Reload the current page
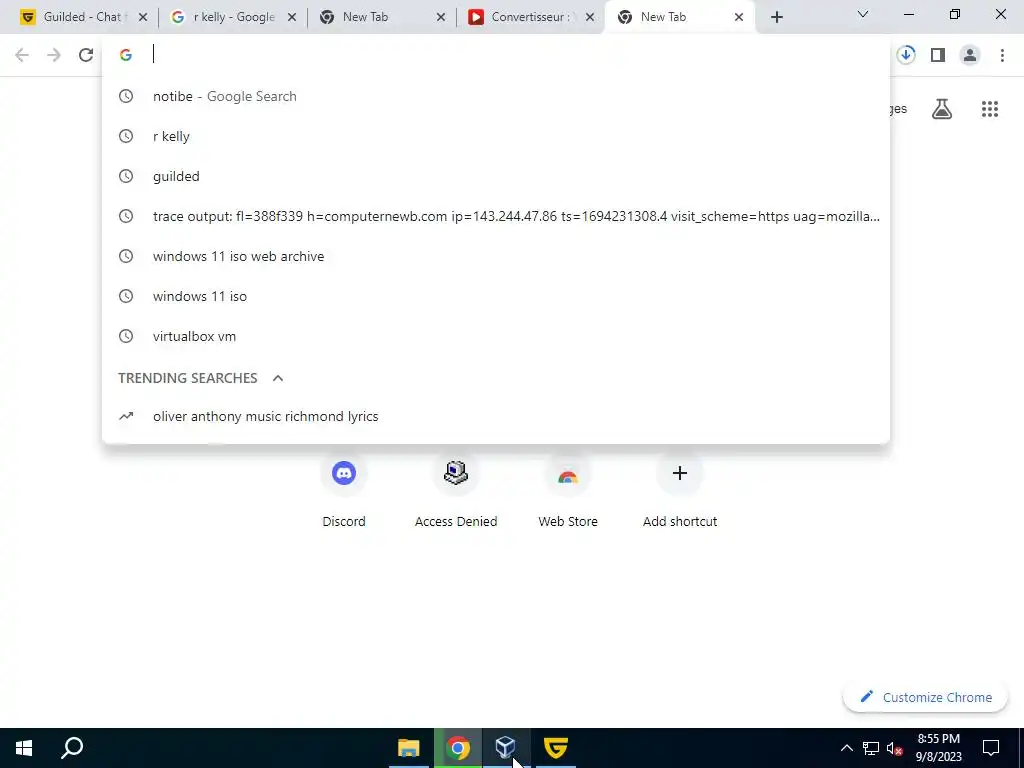Viewport: 1024px width, 768px height. pyautogui.click(x=86, y=55)
